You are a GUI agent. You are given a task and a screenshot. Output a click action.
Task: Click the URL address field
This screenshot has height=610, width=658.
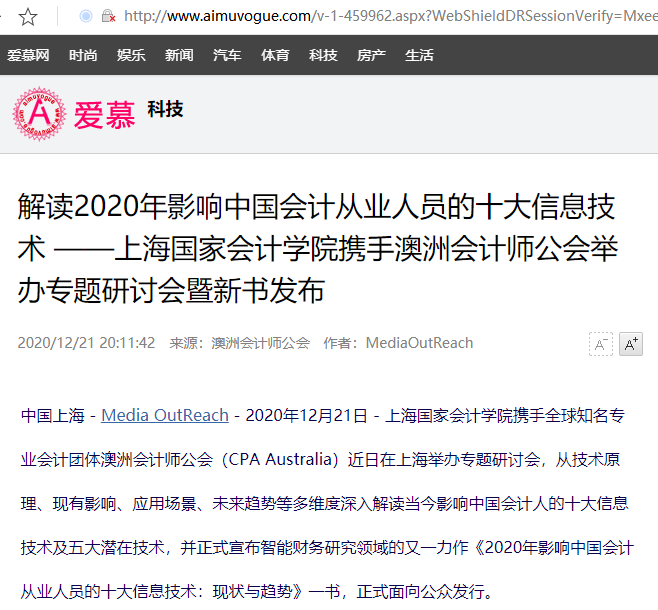click(x=390, y=16)
